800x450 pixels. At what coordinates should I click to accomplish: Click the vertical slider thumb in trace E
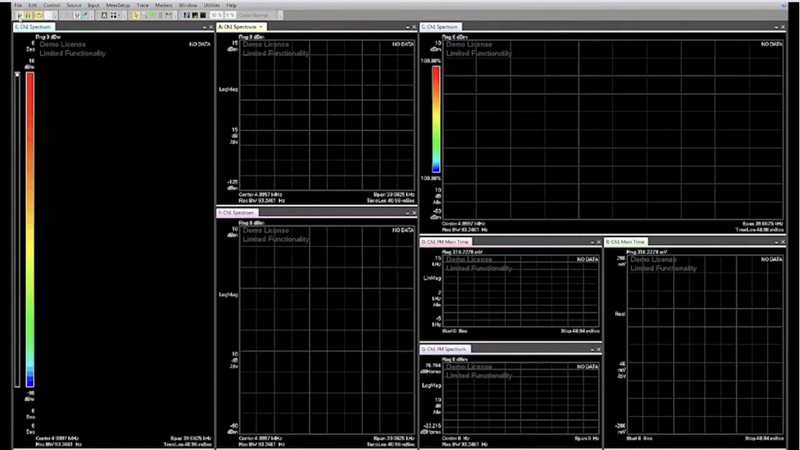click(x=17, y=74)
